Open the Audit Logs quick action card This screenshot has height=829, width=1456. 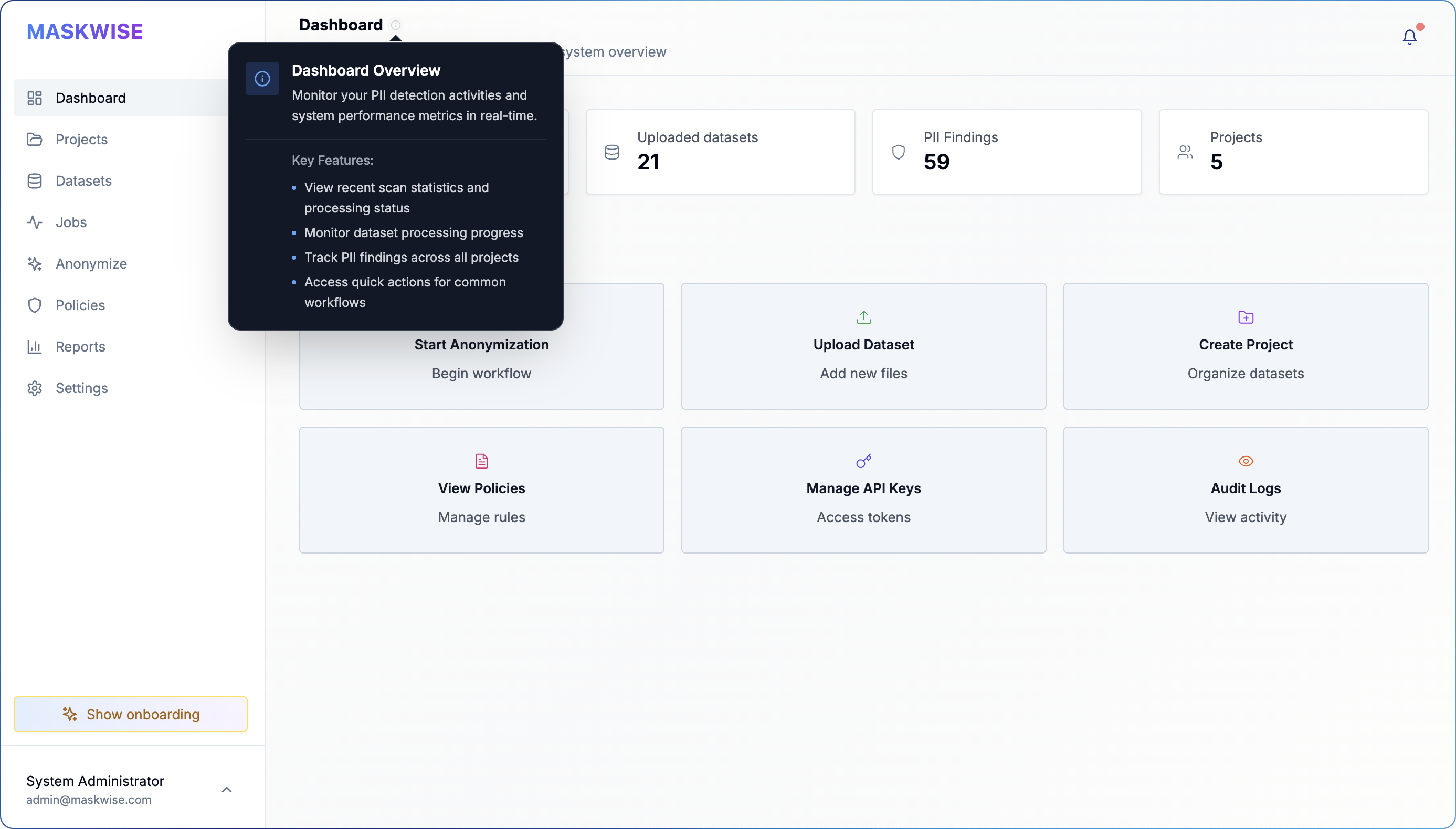(x=1246, y=490)
